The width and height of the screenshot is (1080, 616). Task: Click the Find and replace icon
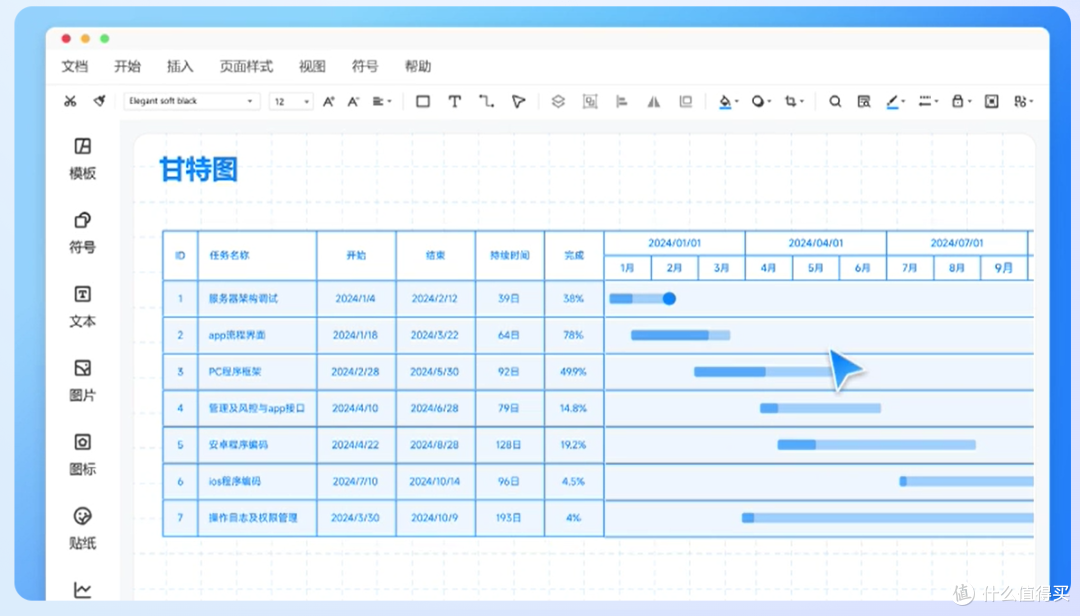(x=864, y=101)
